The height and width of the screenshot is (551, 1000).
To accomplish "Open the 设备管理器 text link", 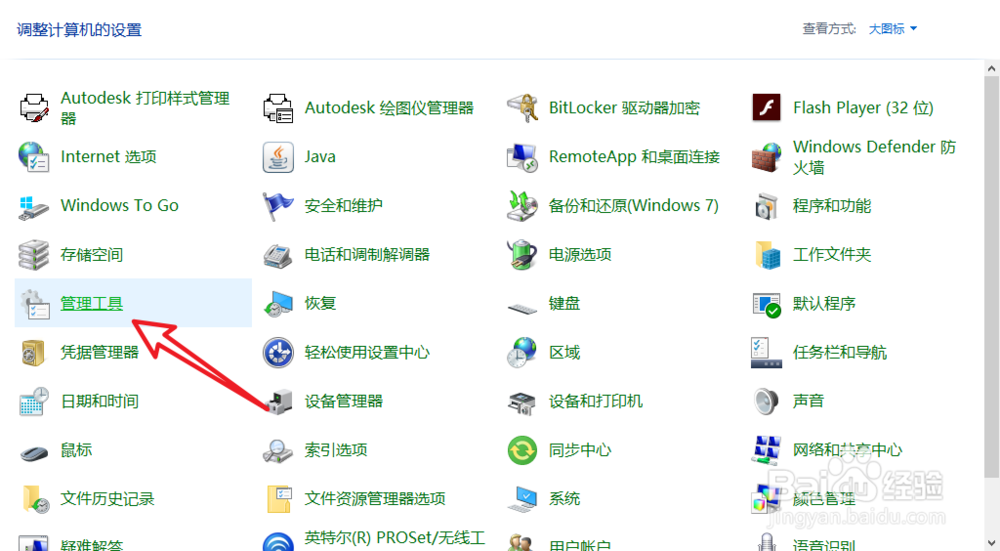I will pyautogui.click(x=344, y=401).
